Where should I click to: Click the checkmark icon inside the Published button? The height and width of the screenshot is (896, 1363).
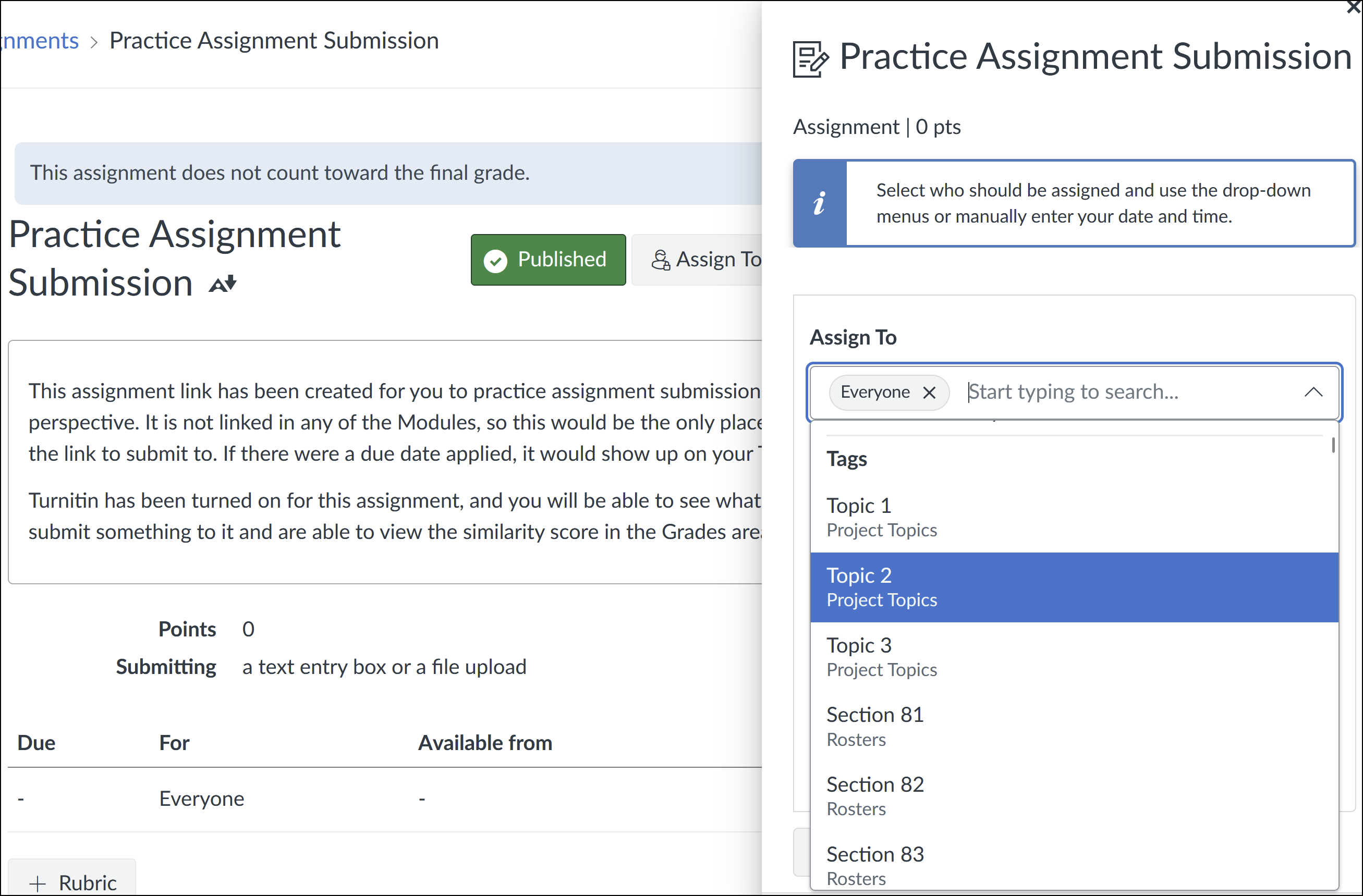click(x=496, y=261)
